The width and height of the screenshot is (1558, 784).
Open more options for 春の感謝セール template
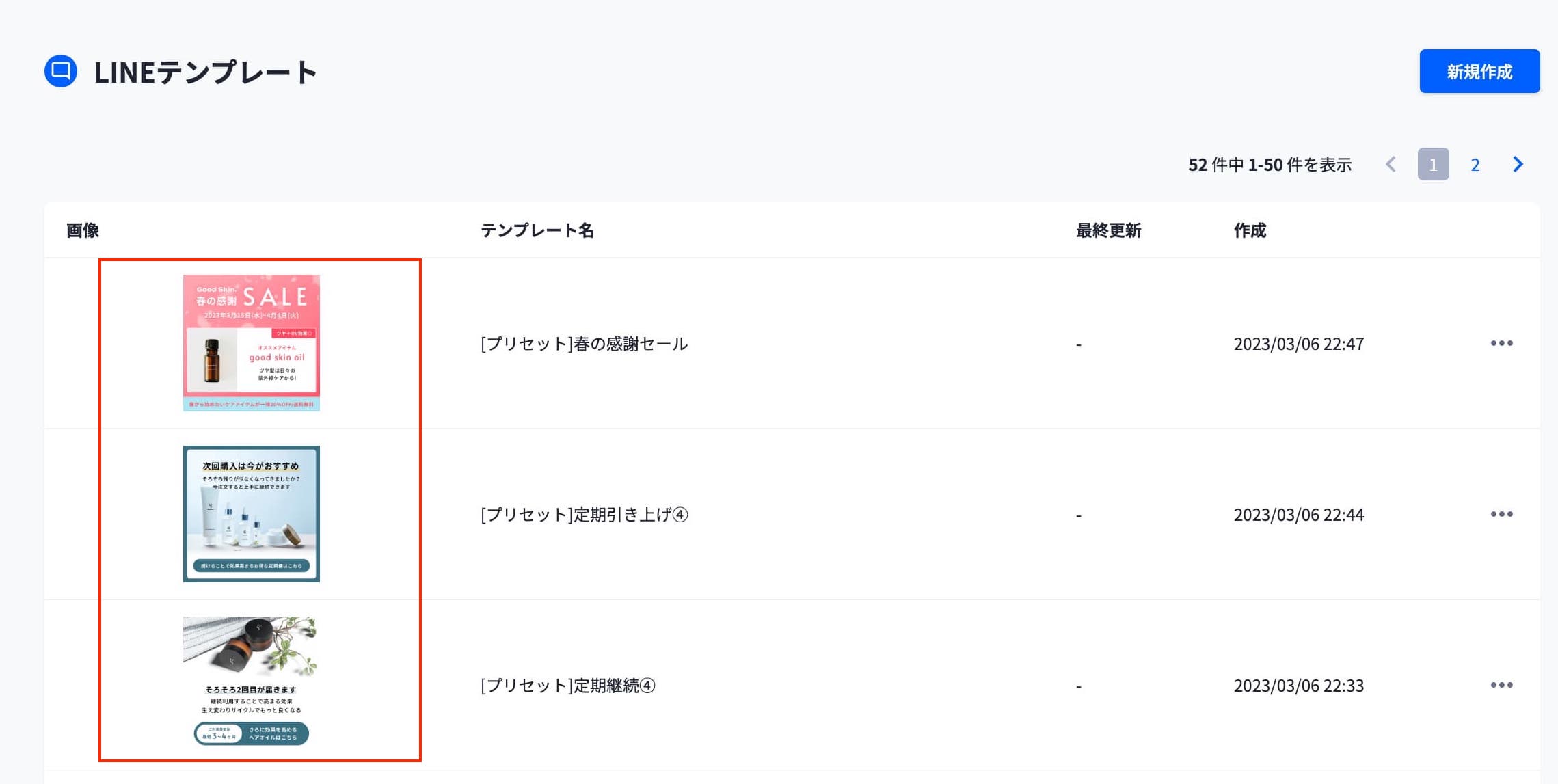coord(1501,343)
